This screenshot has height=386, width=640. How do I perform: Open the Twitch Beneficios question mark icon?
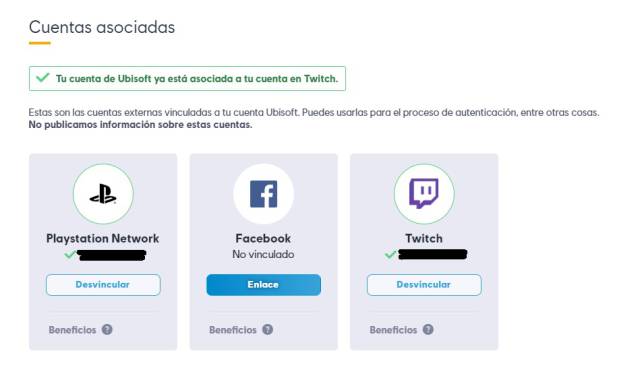pyautogui.click(x=428, y=329)
